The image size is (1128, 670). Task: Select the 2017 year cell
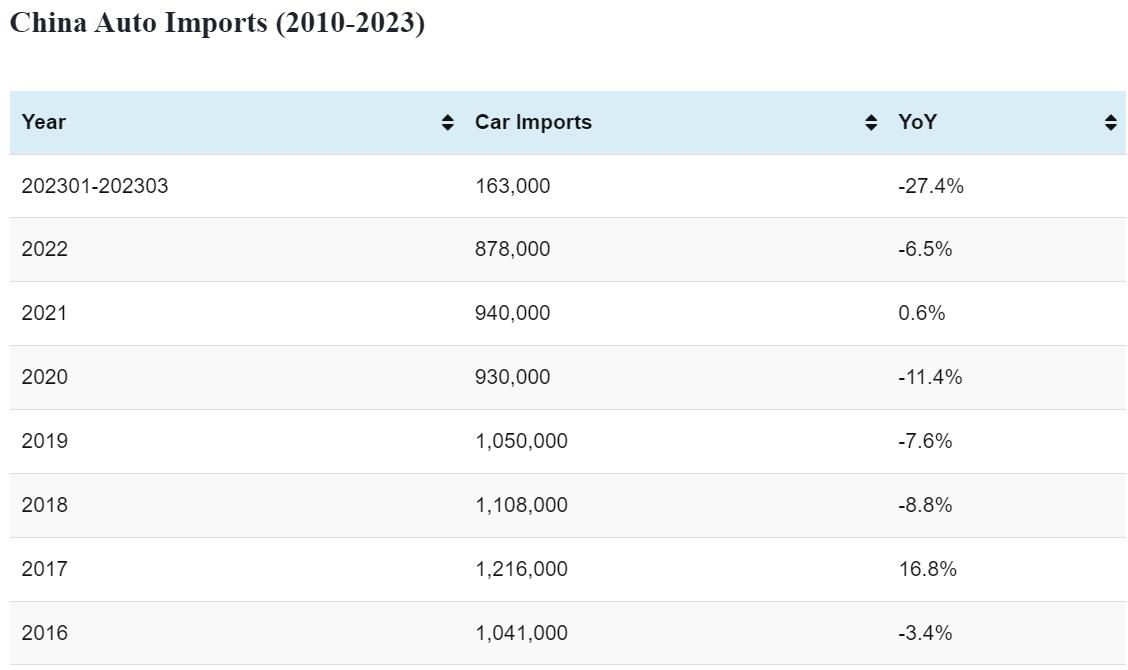pyautogui.click(x=45, y=569)
